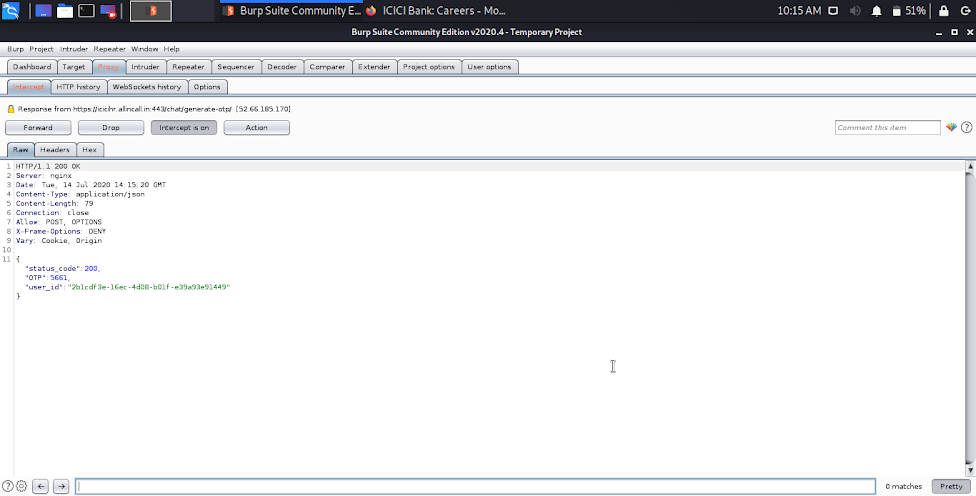The height and width of the screenshot is (496, 976).
Task: Forward the intercepted response
Action: (38, 128)
